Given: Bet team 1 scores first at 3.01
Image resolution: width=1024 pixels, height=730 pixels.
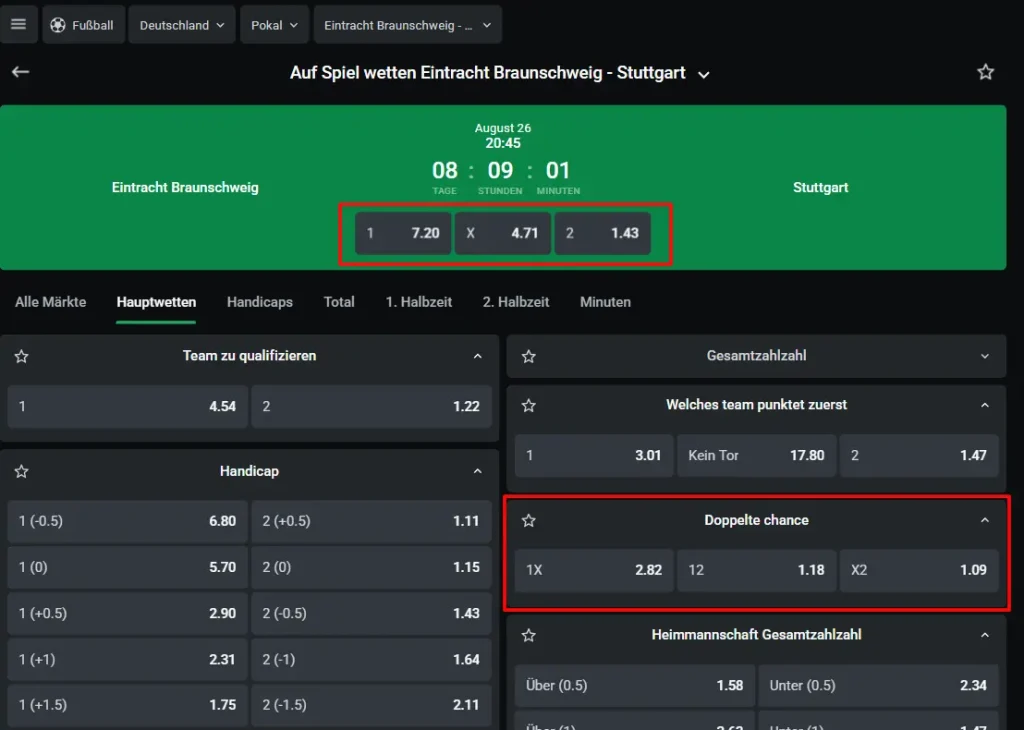Looking at the screenshot, I should click(x=594, y=455).
